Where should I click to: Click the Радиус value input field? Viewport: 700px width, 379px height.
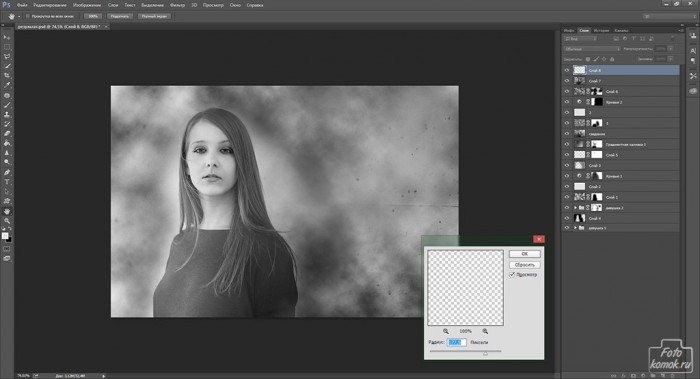coord(457,342)
